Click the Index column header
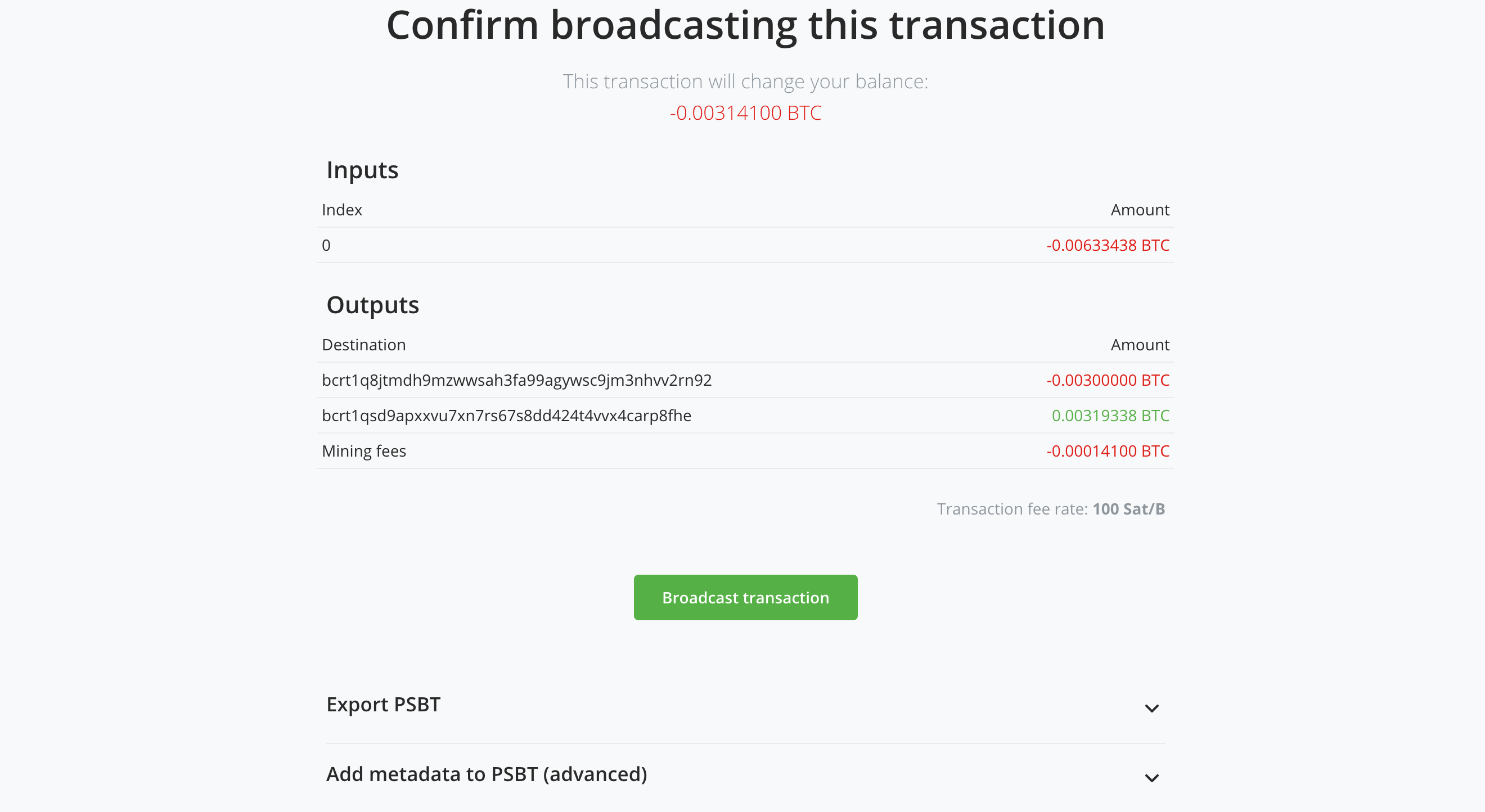The width and height of the screenshot is (1485, 812). (x=341, y=209)
